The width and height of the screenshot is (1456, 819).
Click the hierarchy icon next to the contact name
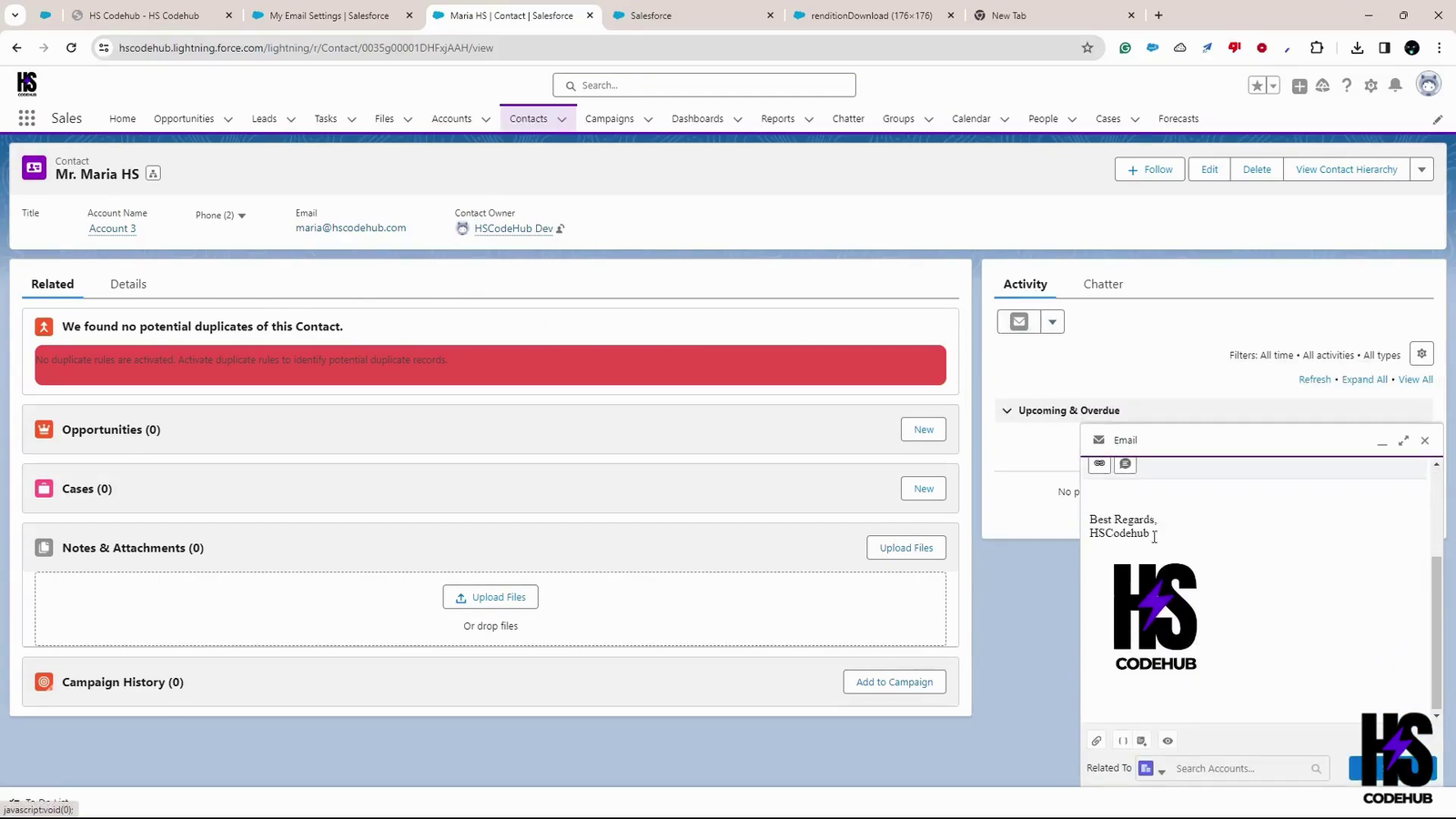[154, 174]
